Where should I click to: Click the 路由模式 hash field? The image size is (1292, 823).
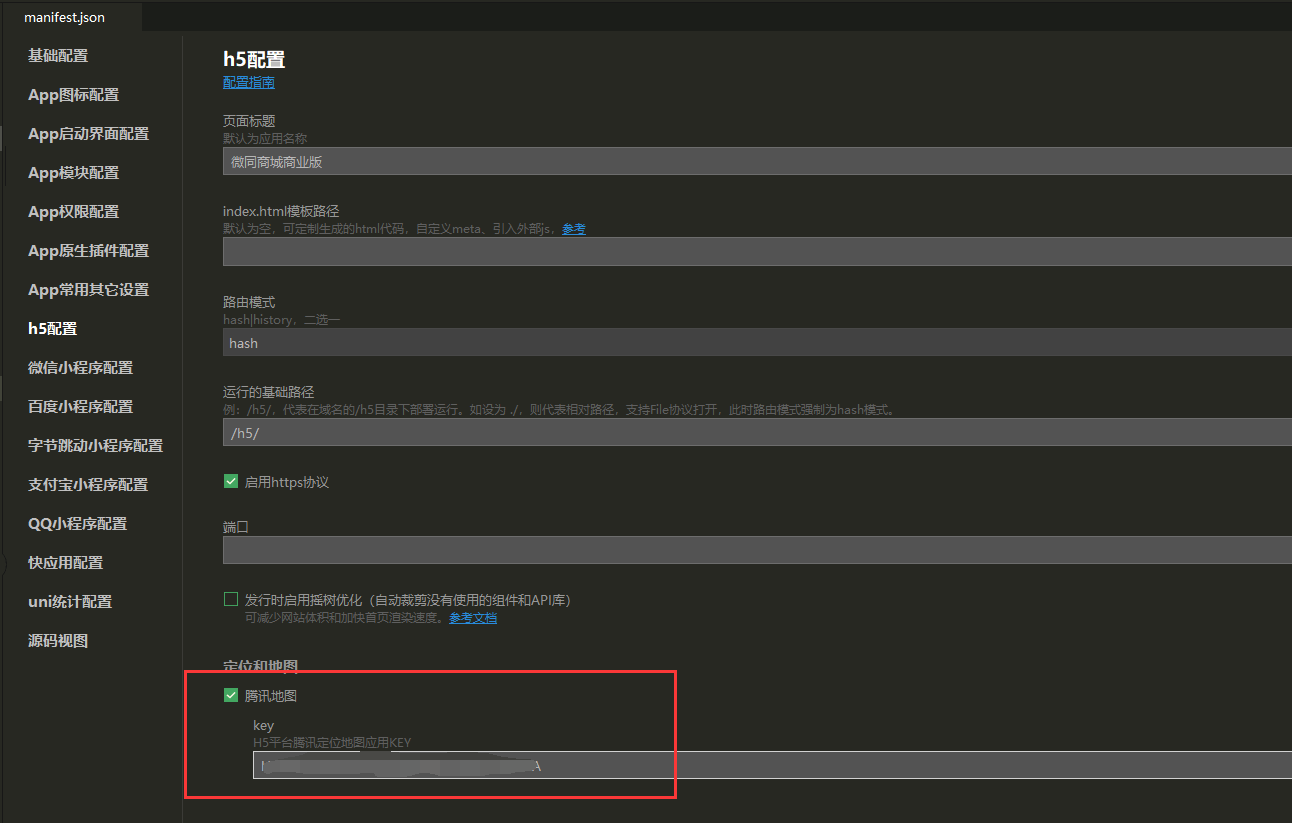click(x=757, y=343)
